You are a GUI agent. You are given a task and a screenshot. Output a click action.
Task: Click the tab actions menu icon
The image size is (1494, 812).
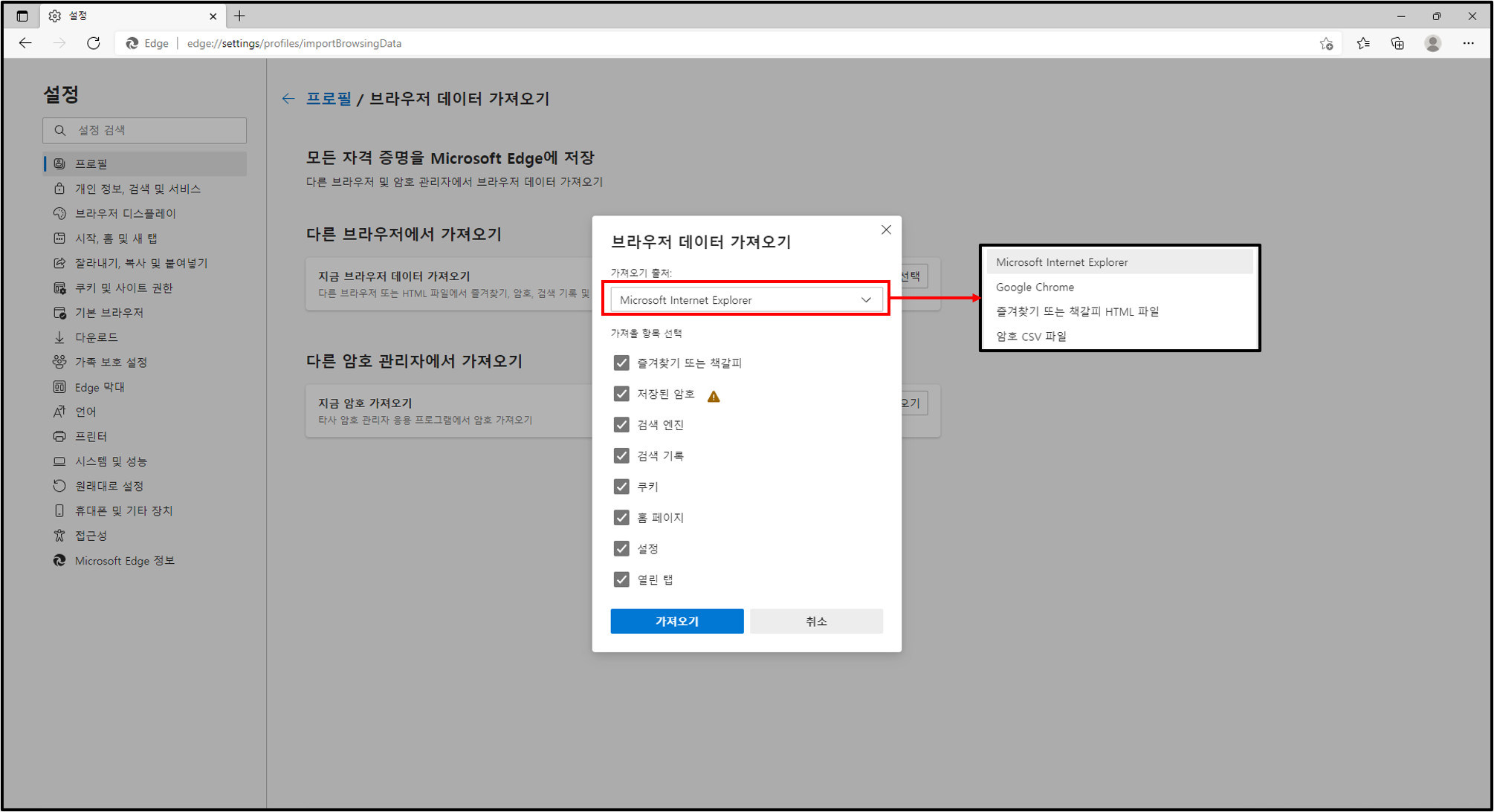pyautogui.click(x=22, y=16)
